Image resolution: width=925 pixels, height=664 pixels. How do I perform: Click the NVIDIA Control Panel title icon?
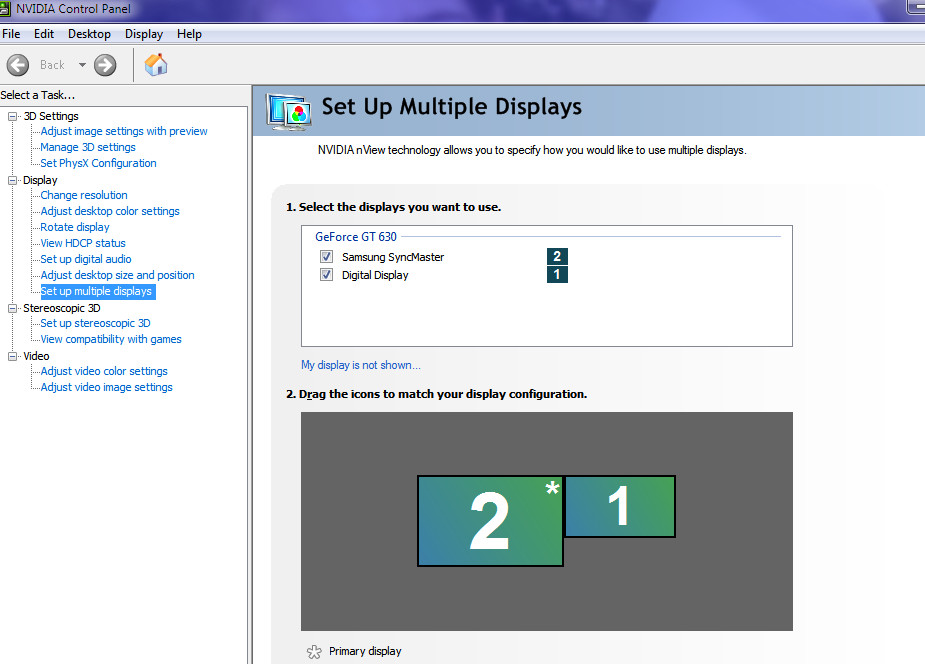(5, 9)
